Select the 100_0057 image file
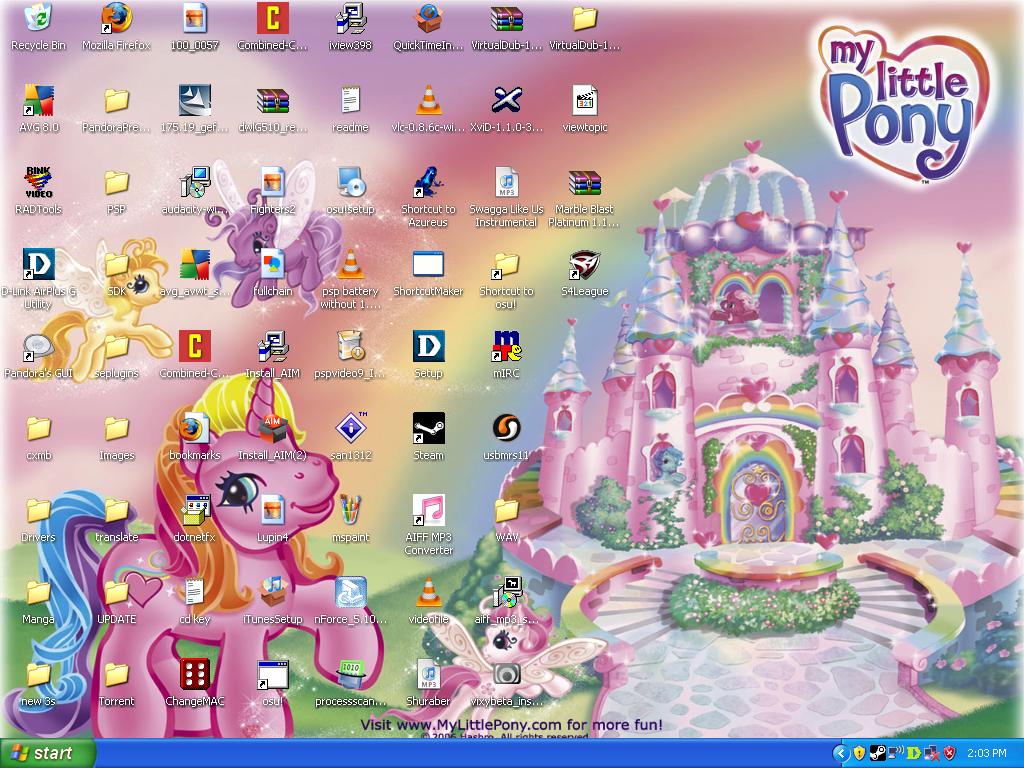 click(x=195, y=19)
